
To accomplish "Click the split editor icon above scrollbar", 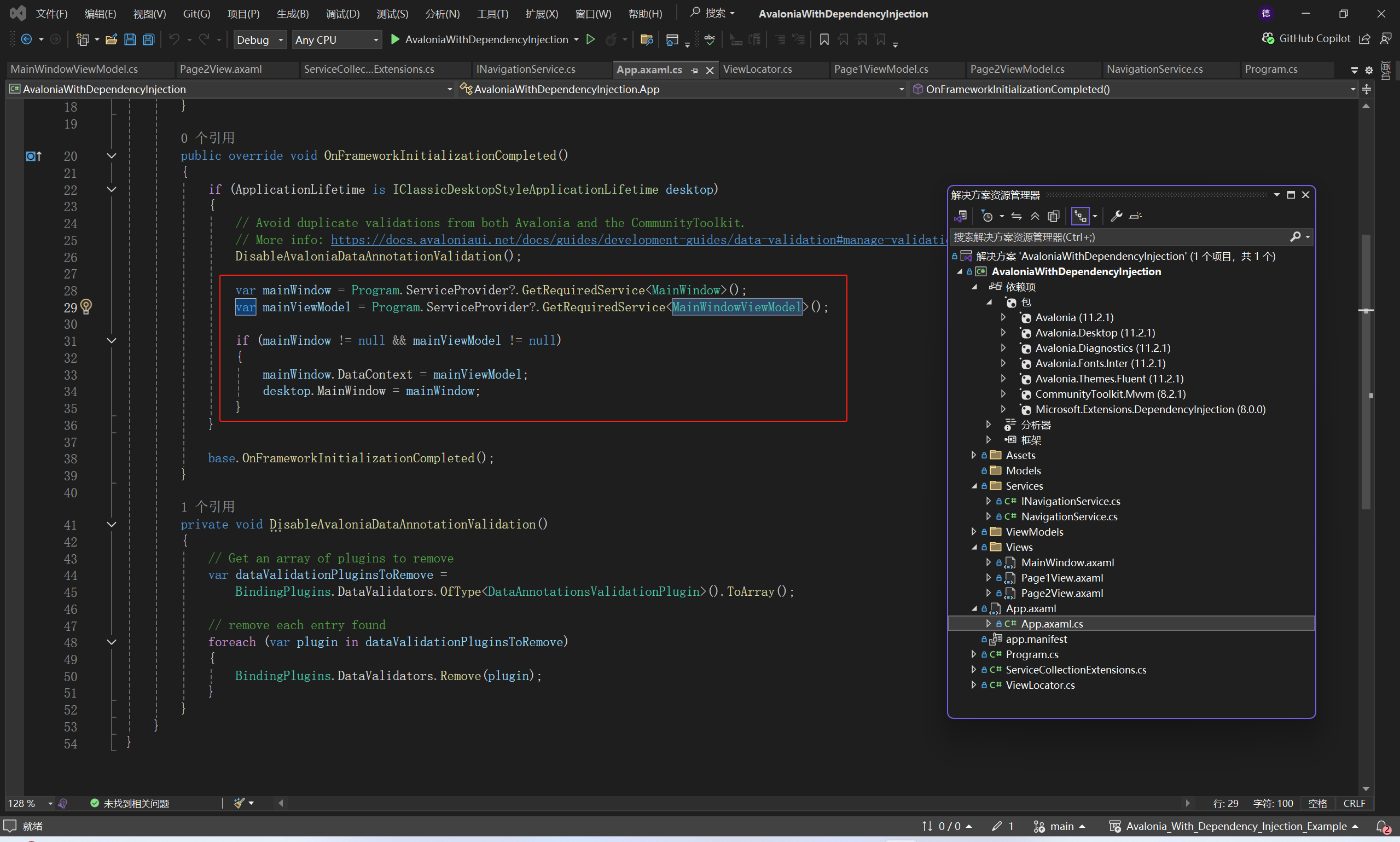I will point(1367,89).
